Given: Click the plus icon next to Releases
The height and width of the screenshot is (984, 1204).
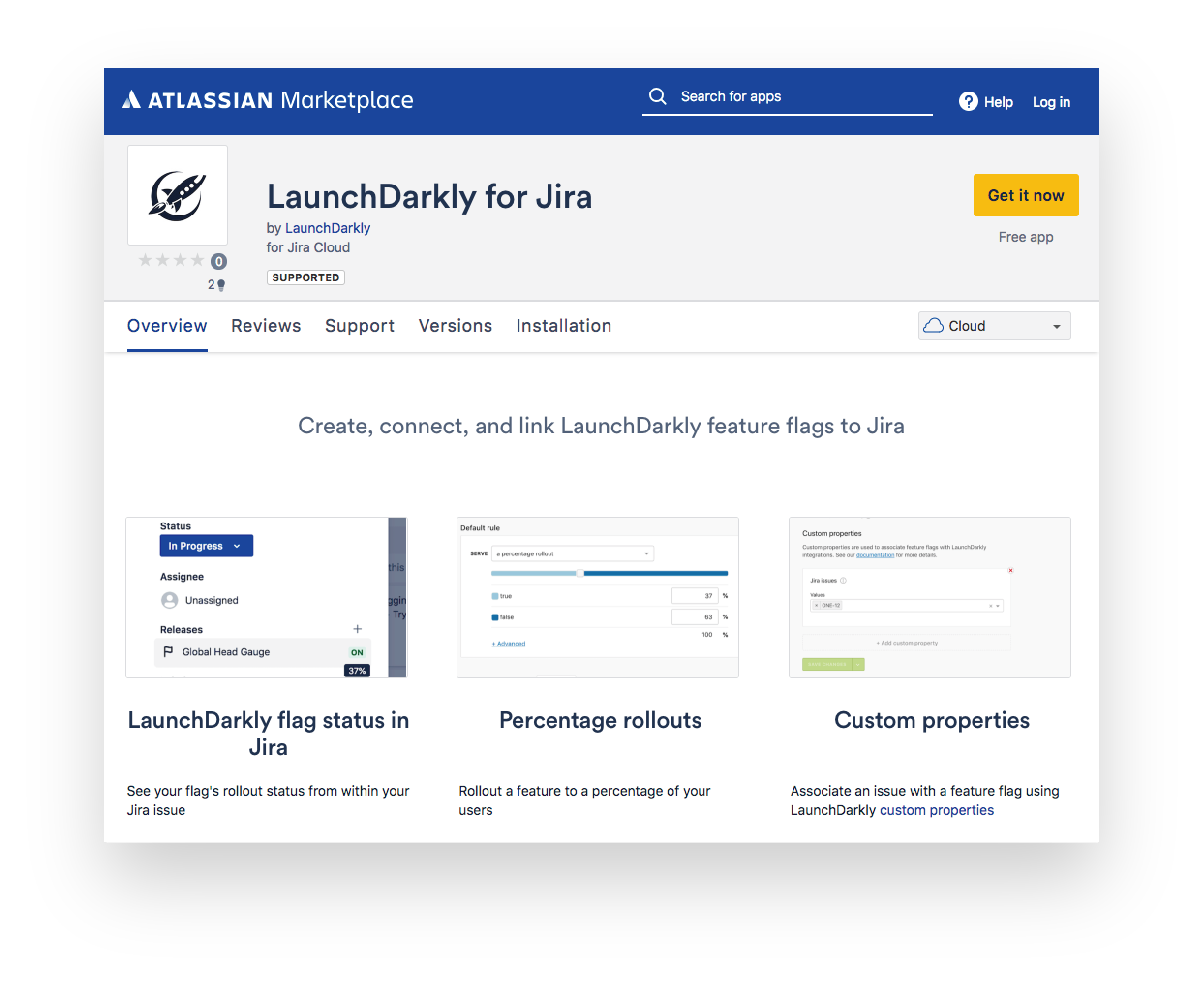Looking at the screenshot, I should [x=357, y=629].
